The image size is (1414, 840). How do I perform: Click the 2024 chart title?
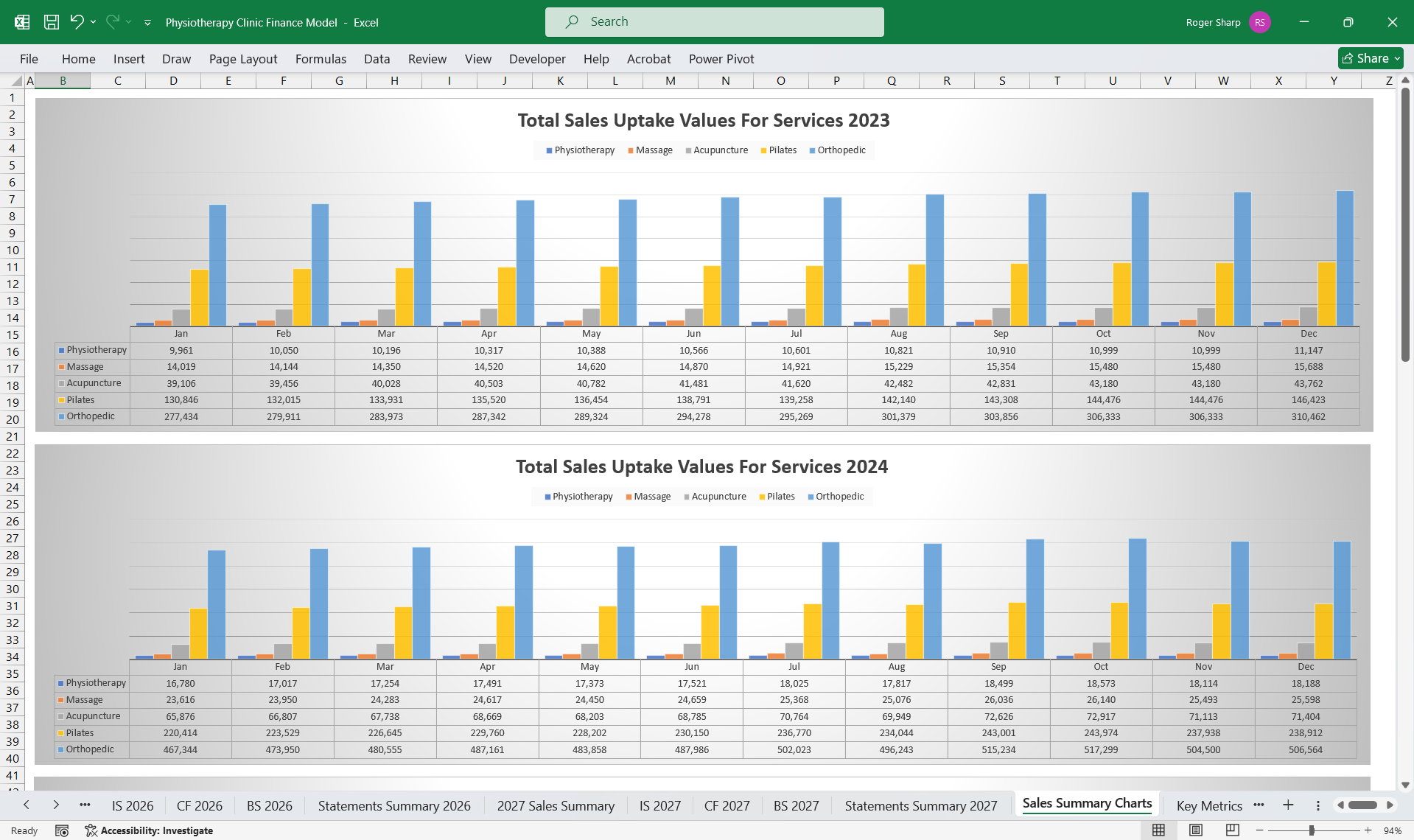(x=701, y=466)
